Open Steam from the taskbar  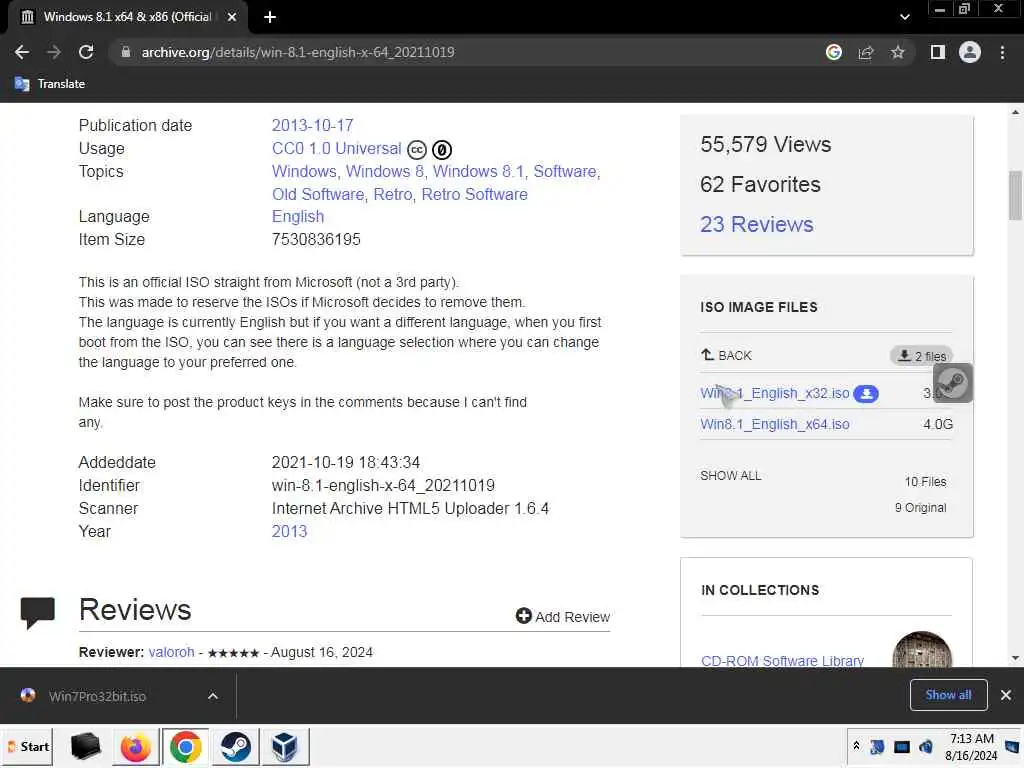click(x=235, y=746)
